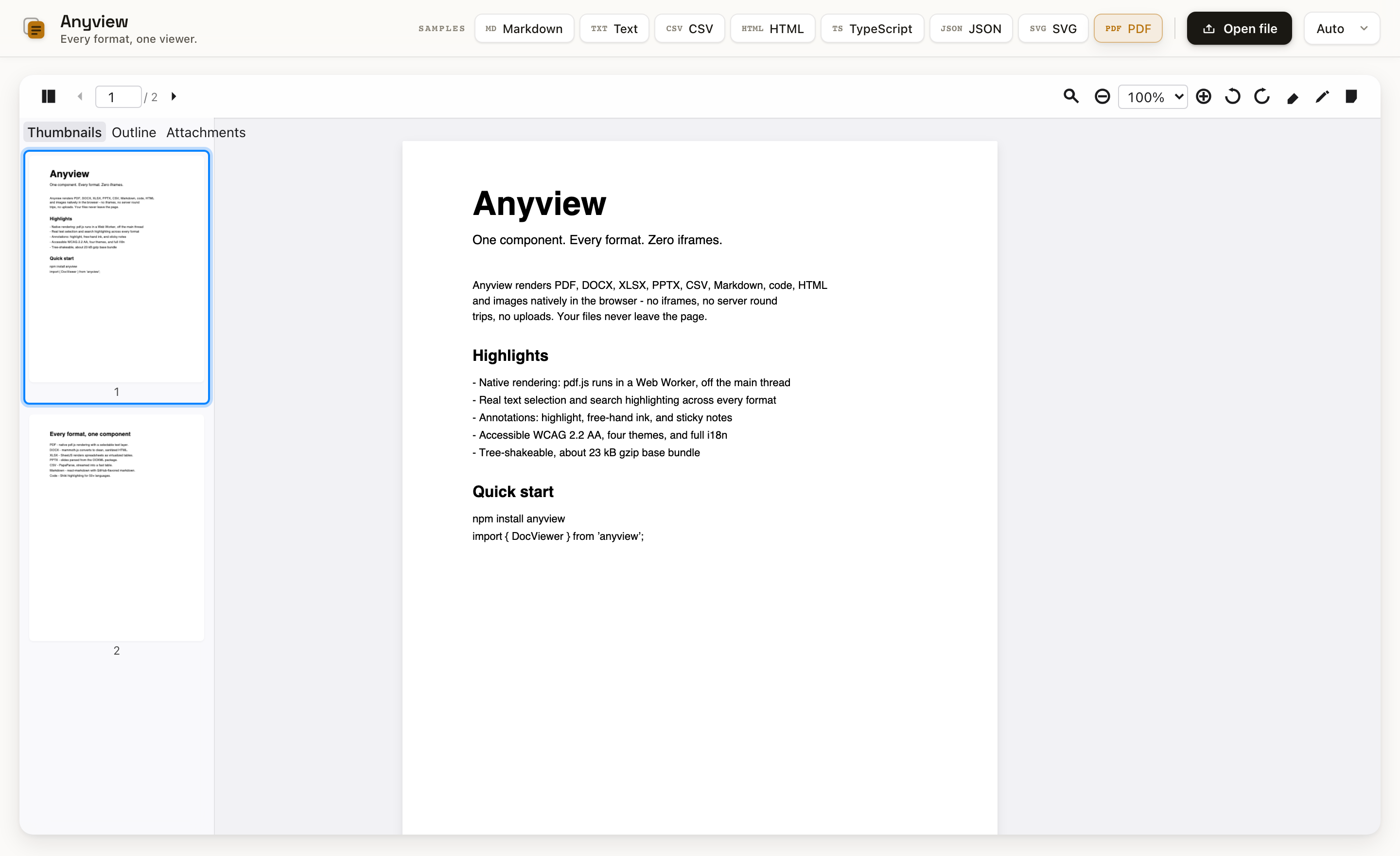Click the 'Tree-shakeable, about 23 kB' bullet line
1400x856 pixels.
click(x=586, y=452)
